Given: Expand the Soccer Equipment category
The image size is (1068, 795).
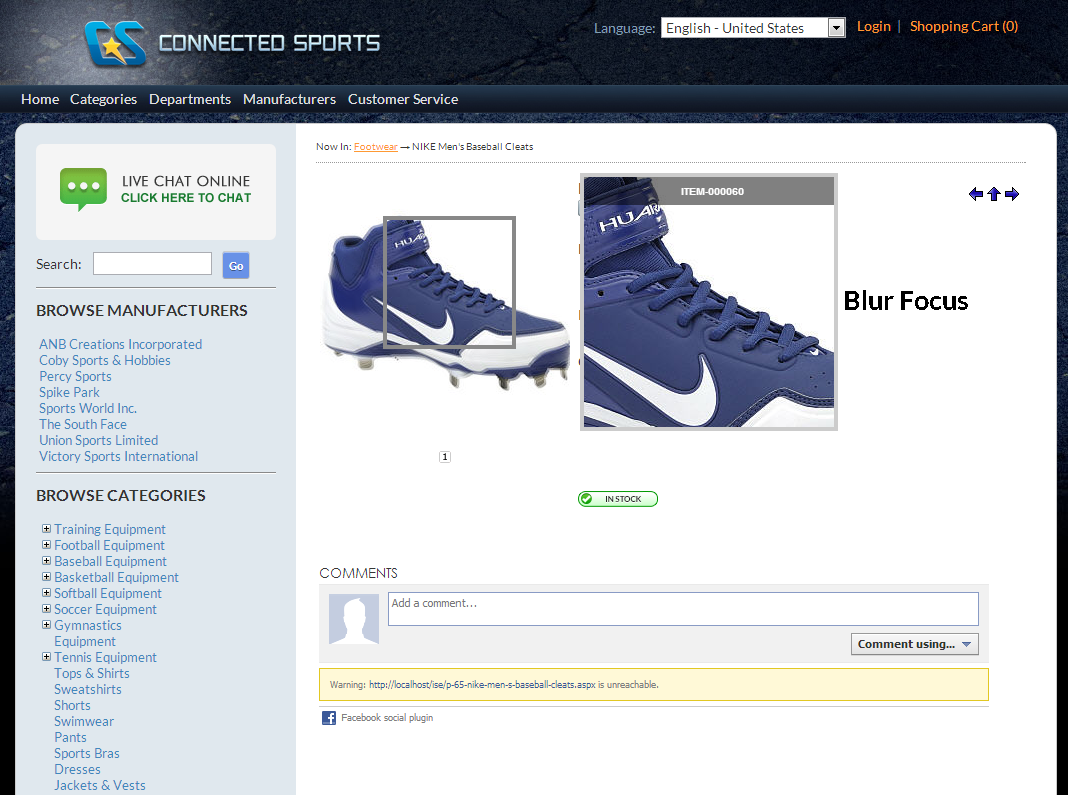Looking at the screenshot, I should click(46, 608).
